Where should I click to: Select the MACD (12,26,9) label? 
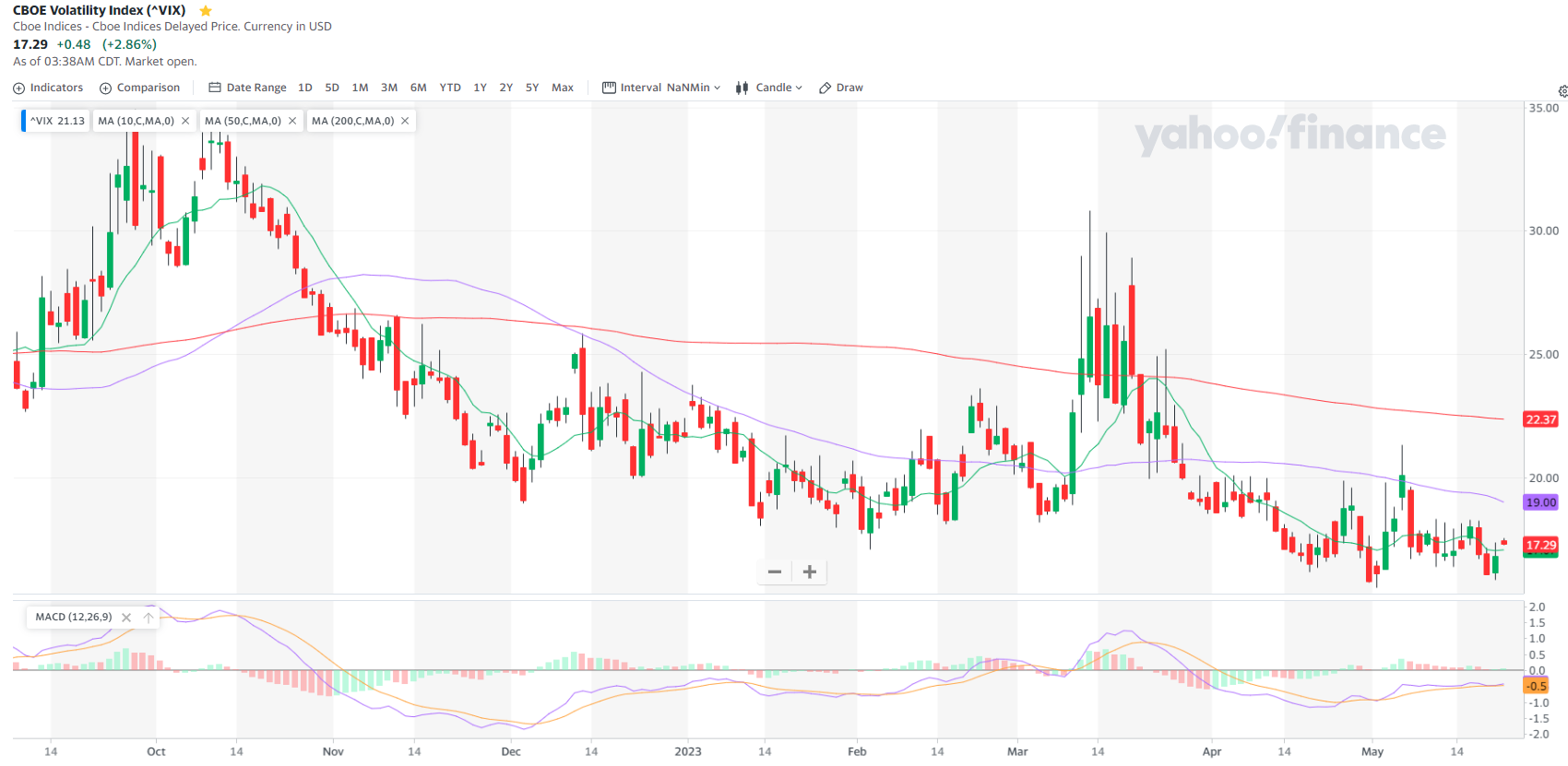click(74, 618)
